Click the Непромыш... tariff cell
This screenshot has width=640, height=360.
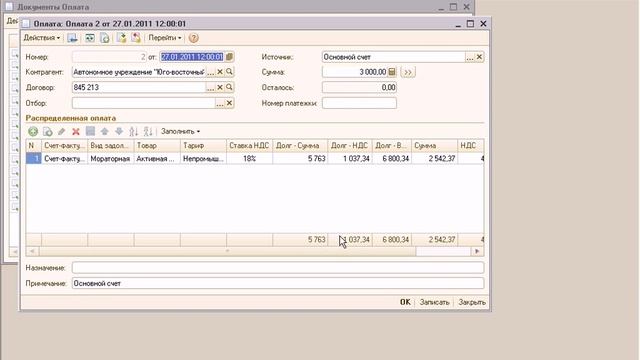coord(203,158)
